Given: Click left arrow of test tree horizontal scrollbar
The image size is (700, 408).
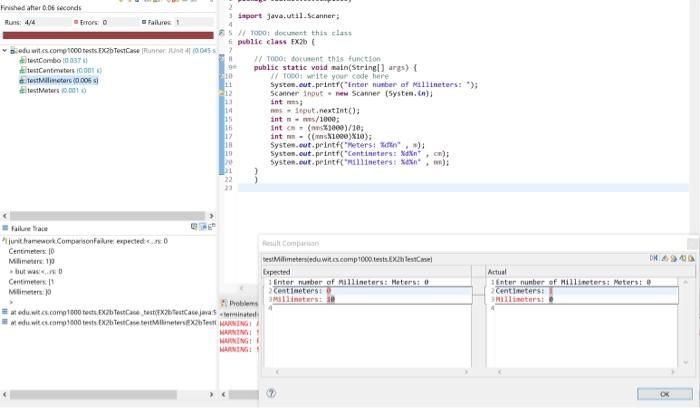Looking at the screenshot, I should point(5,216).
